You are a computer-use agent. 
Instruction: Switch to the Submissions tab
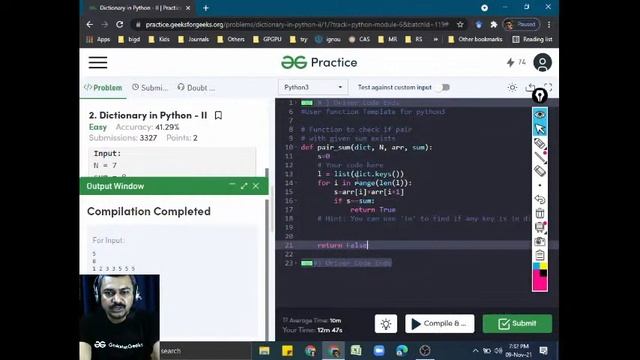point(150,87)
